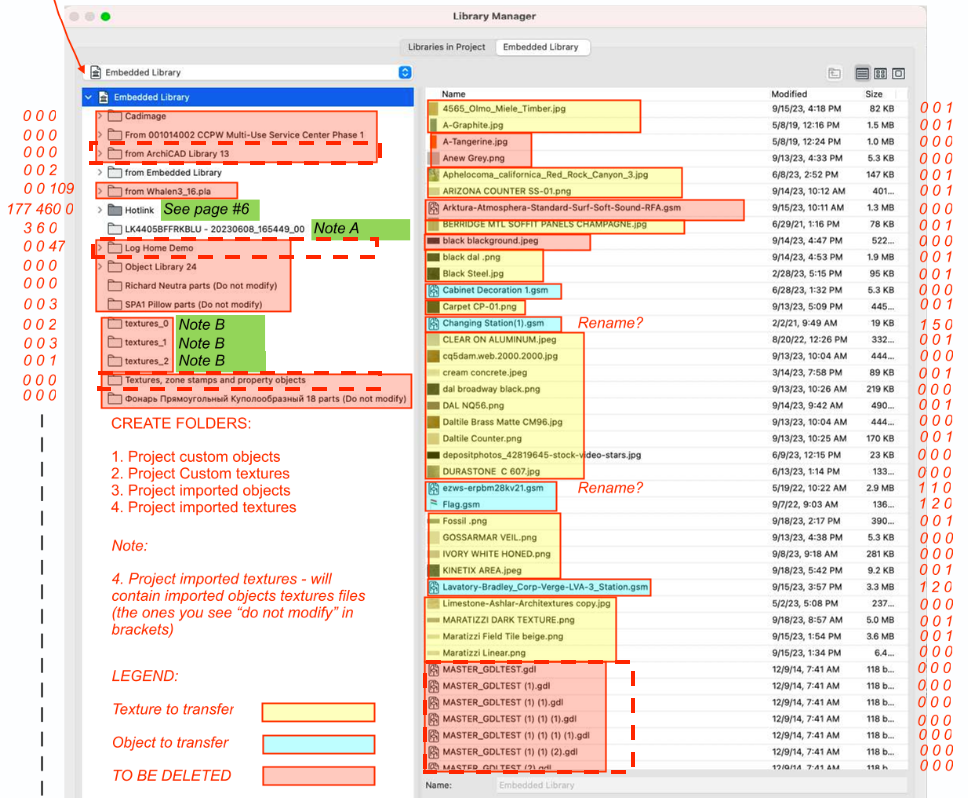The width and height of the screenshot is (968, 798).
Task: Expand the Cadimage folder
Action: point(99,116)
